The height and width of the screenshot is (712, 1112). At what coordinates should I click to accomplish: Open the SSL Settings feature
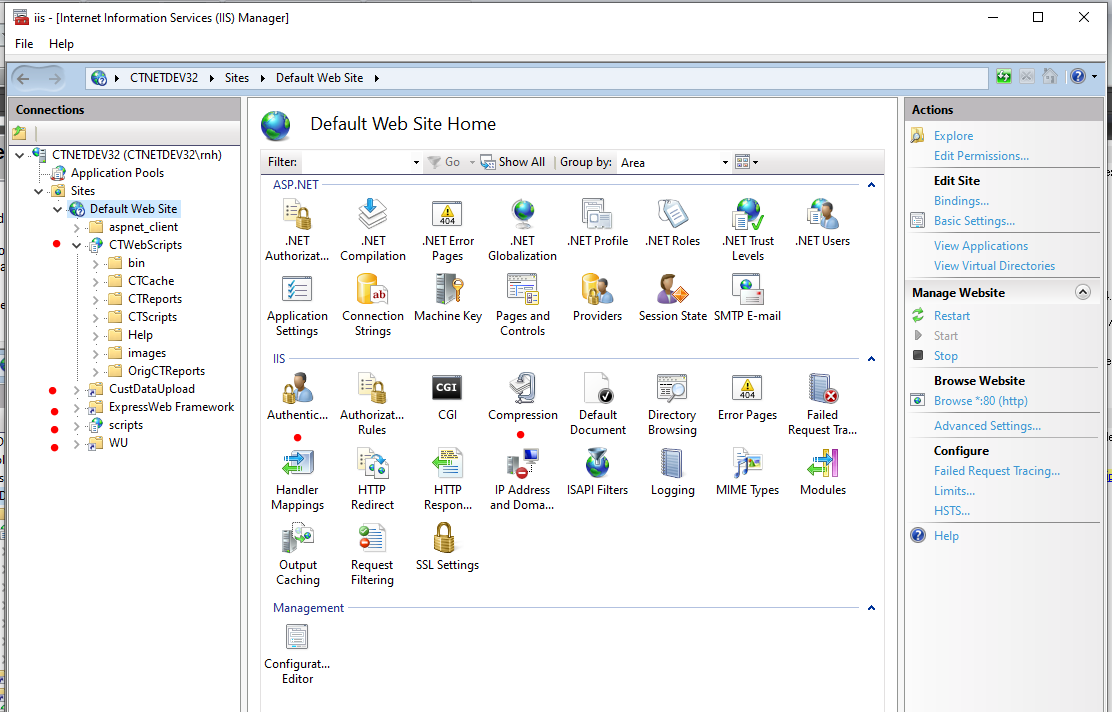point(447,547)
